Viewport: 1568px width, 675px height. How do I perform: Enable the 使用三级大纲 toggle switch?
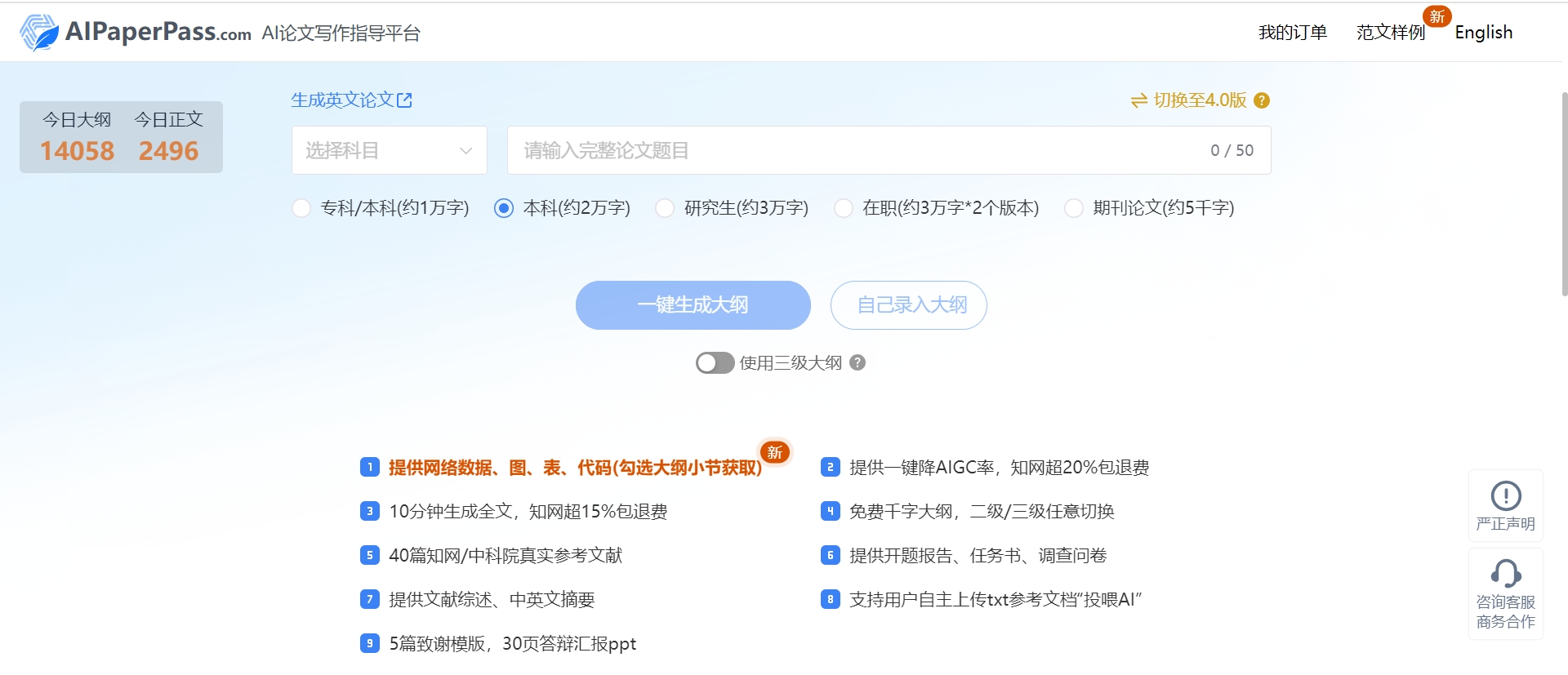click(715, 363)
